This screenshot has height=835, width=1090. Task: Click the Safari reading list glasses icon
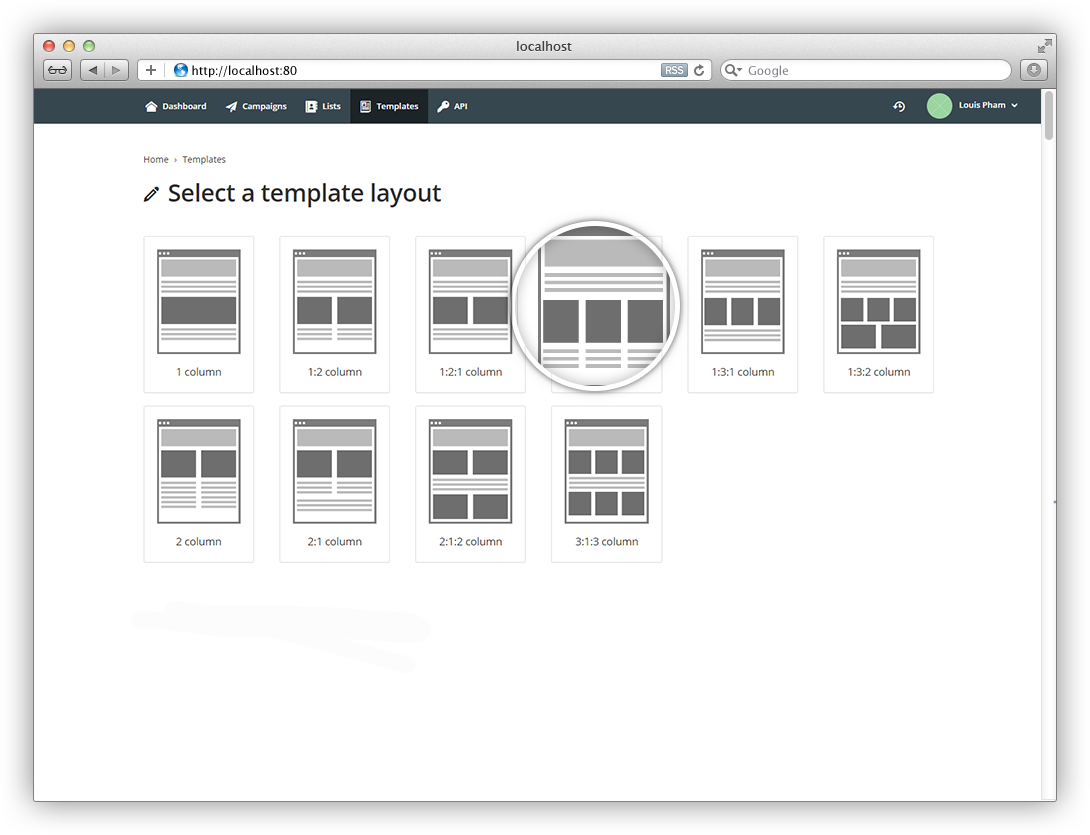tap(58, 70)
